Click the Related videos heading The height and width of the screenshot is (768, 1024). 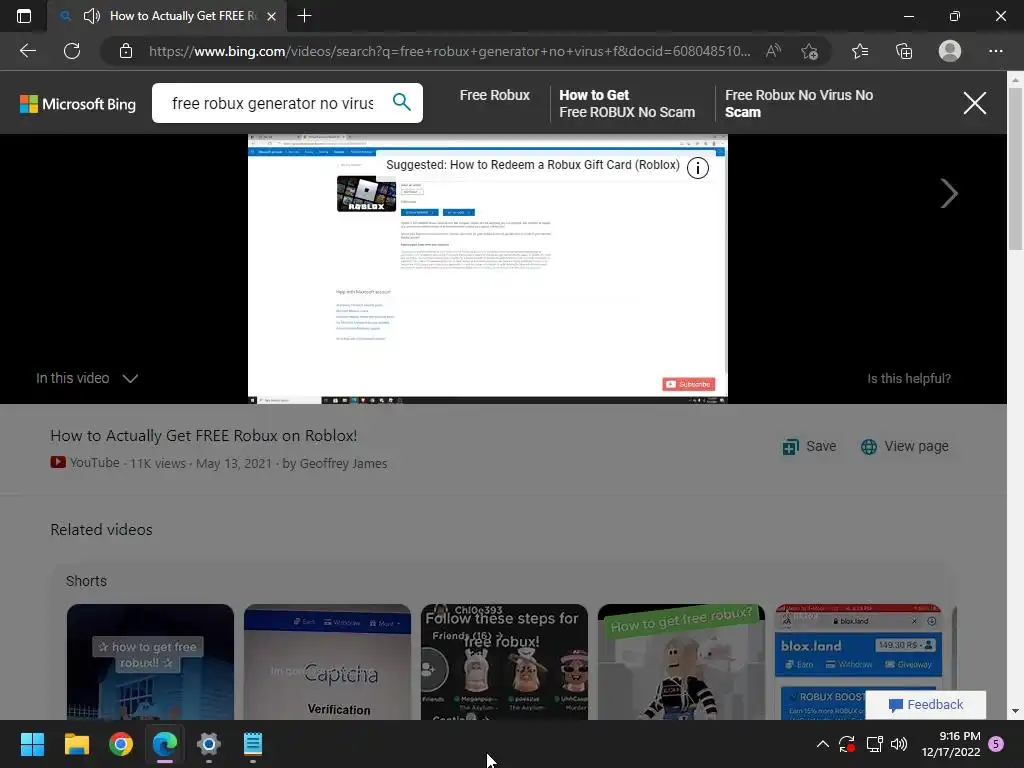tap(101, 530)
